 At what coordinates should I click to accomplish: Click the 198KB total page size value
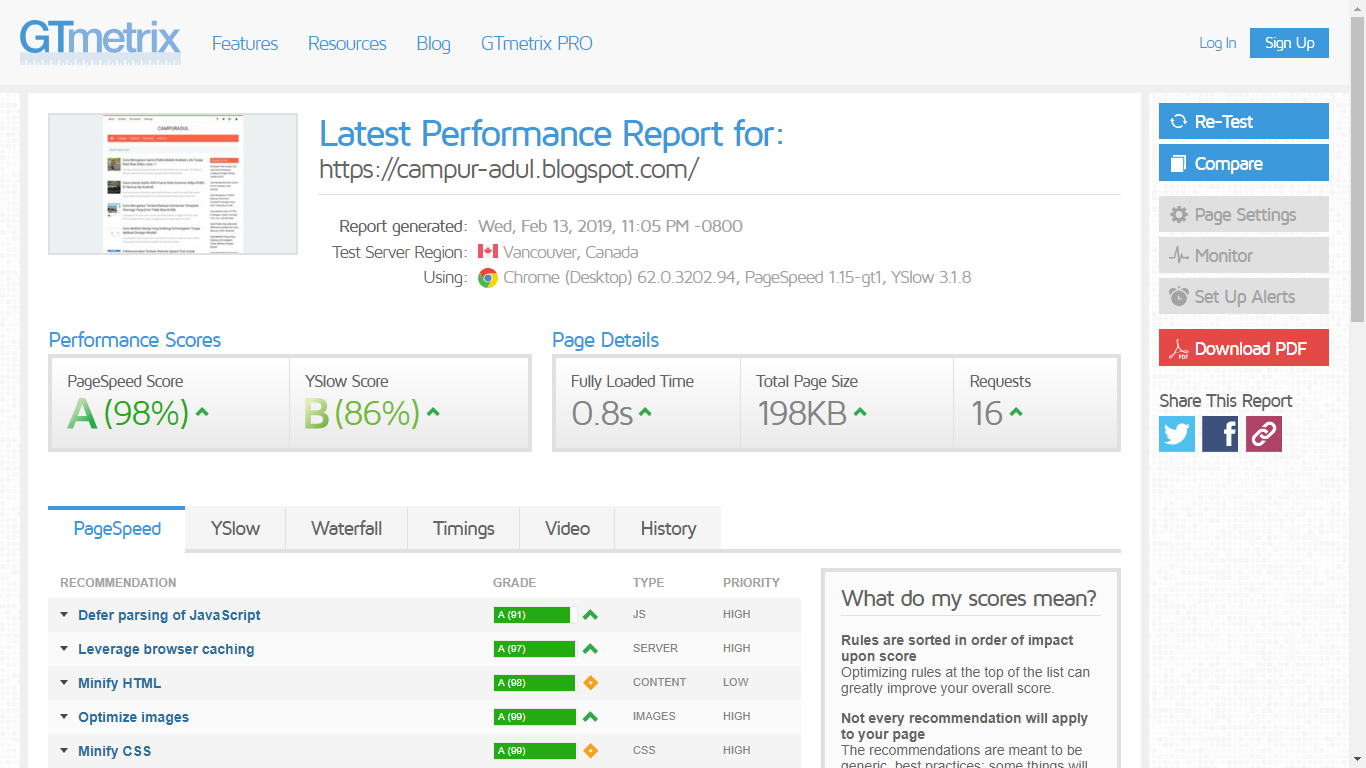(x=802, y=413)
